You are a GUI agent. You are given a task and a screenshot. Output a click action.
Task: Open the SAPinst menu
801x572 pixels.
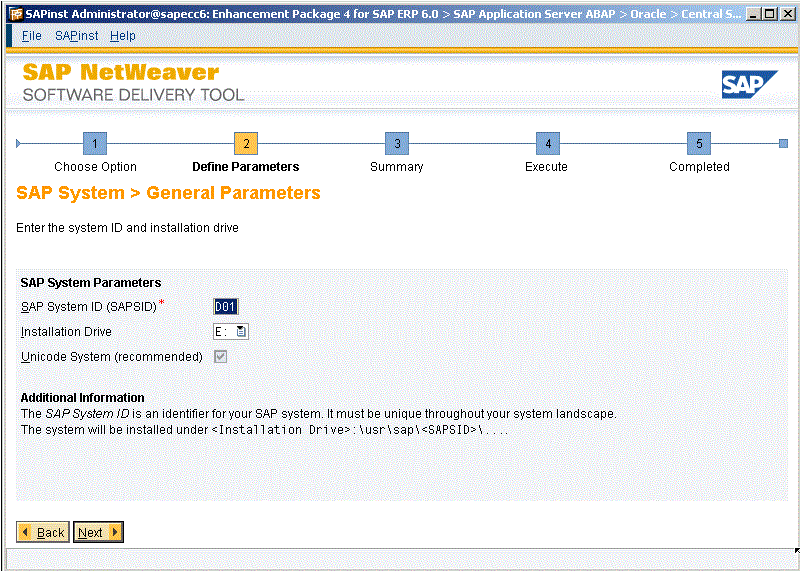[x=76, y=36]
